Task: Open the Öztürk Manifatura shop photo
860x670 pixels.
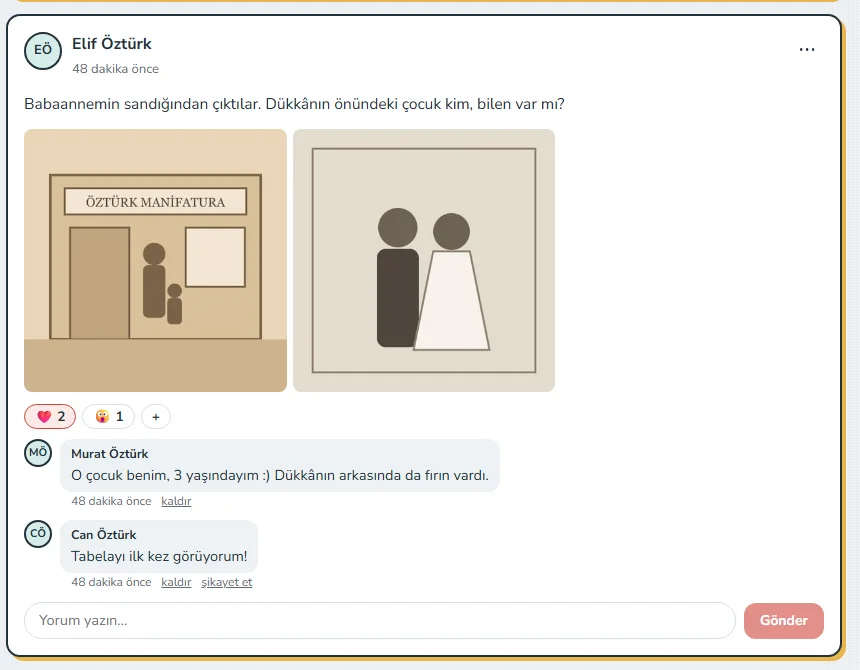Action: [155, 260]
